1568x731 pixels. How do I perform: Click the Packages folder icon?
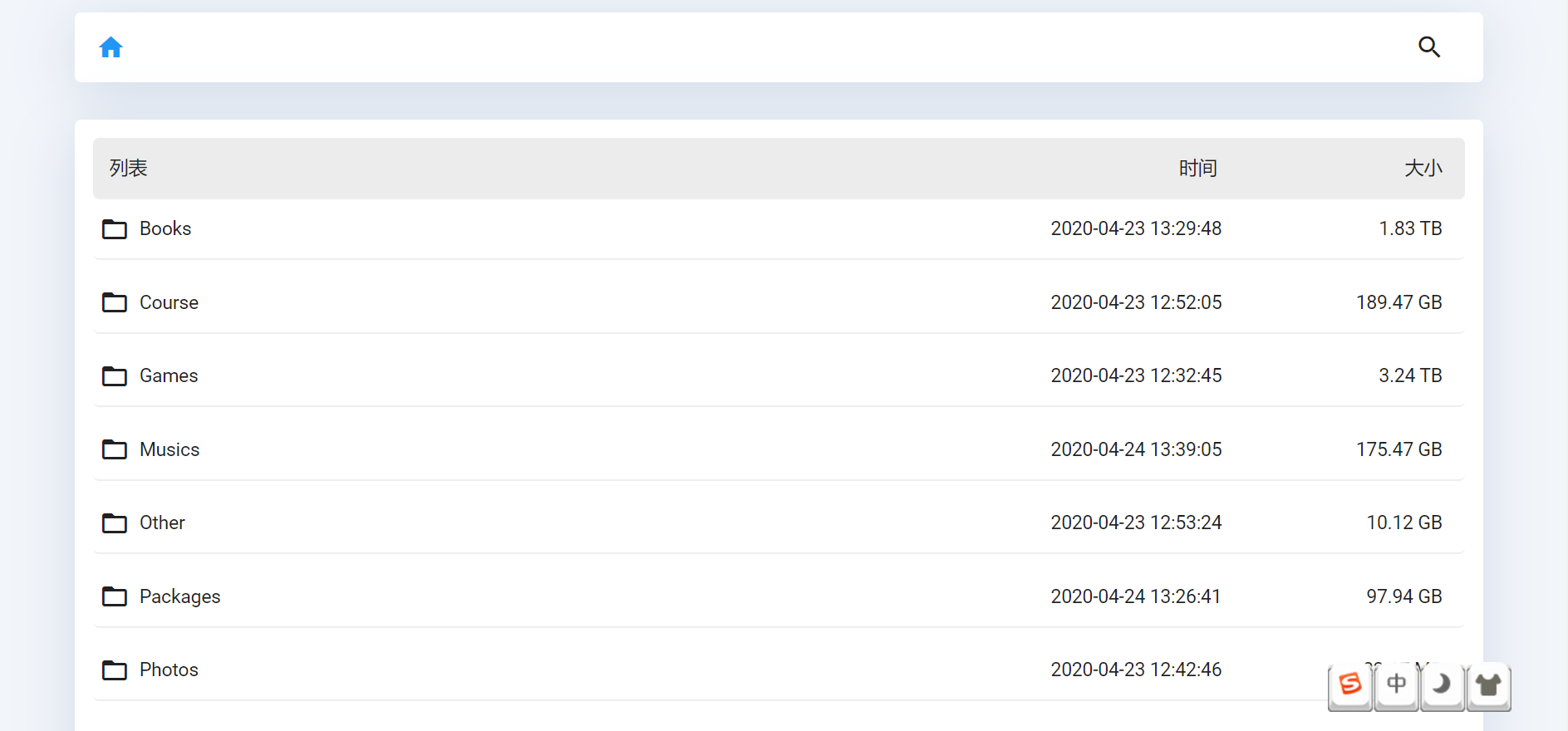point(115,596)
